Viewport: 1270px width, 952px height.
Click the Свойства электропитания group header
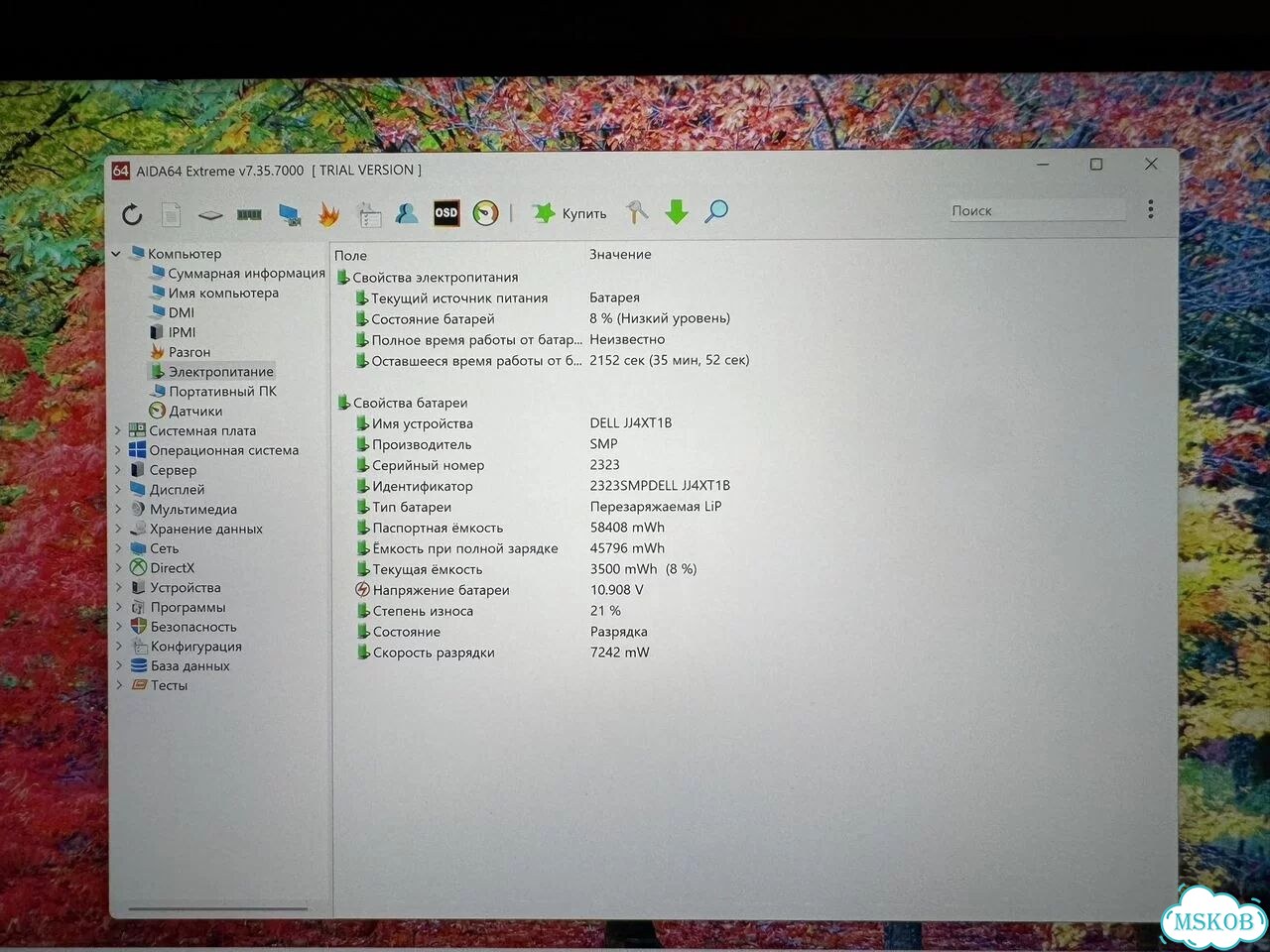click(x=427, y=278)
